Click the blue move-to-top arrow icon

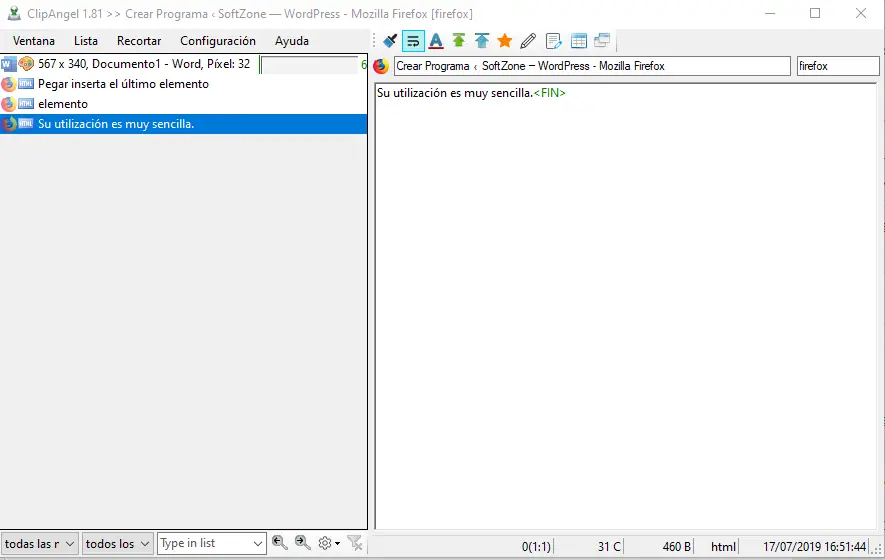coord(482,41)
